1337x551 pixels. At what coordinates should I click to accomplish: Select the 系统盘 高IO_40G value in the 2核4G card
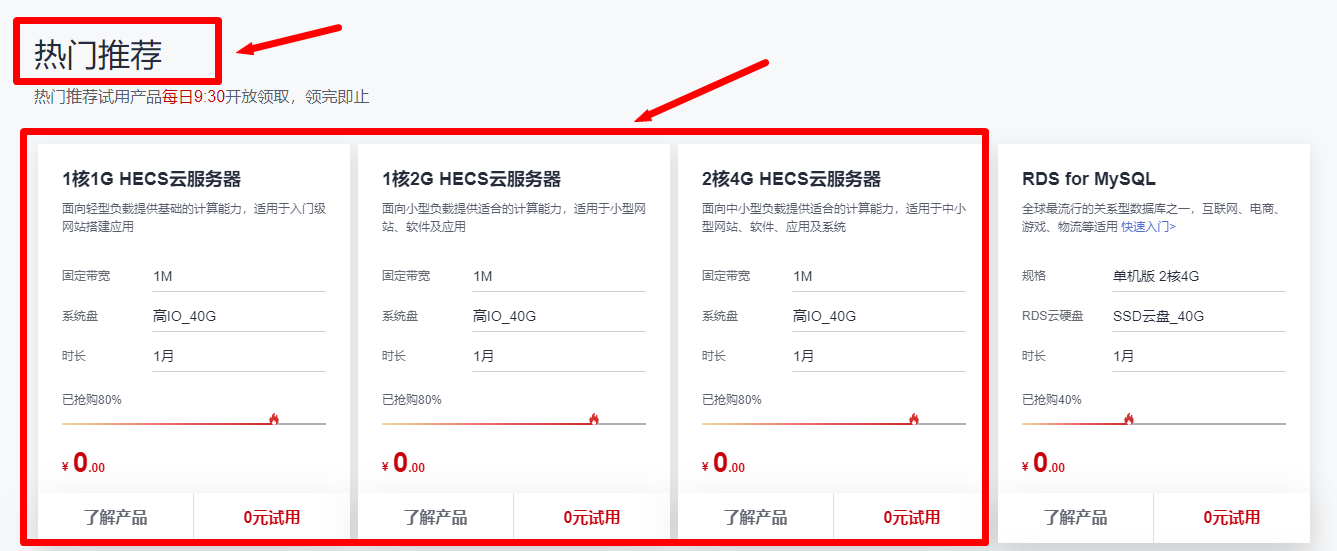pos(878,316)
